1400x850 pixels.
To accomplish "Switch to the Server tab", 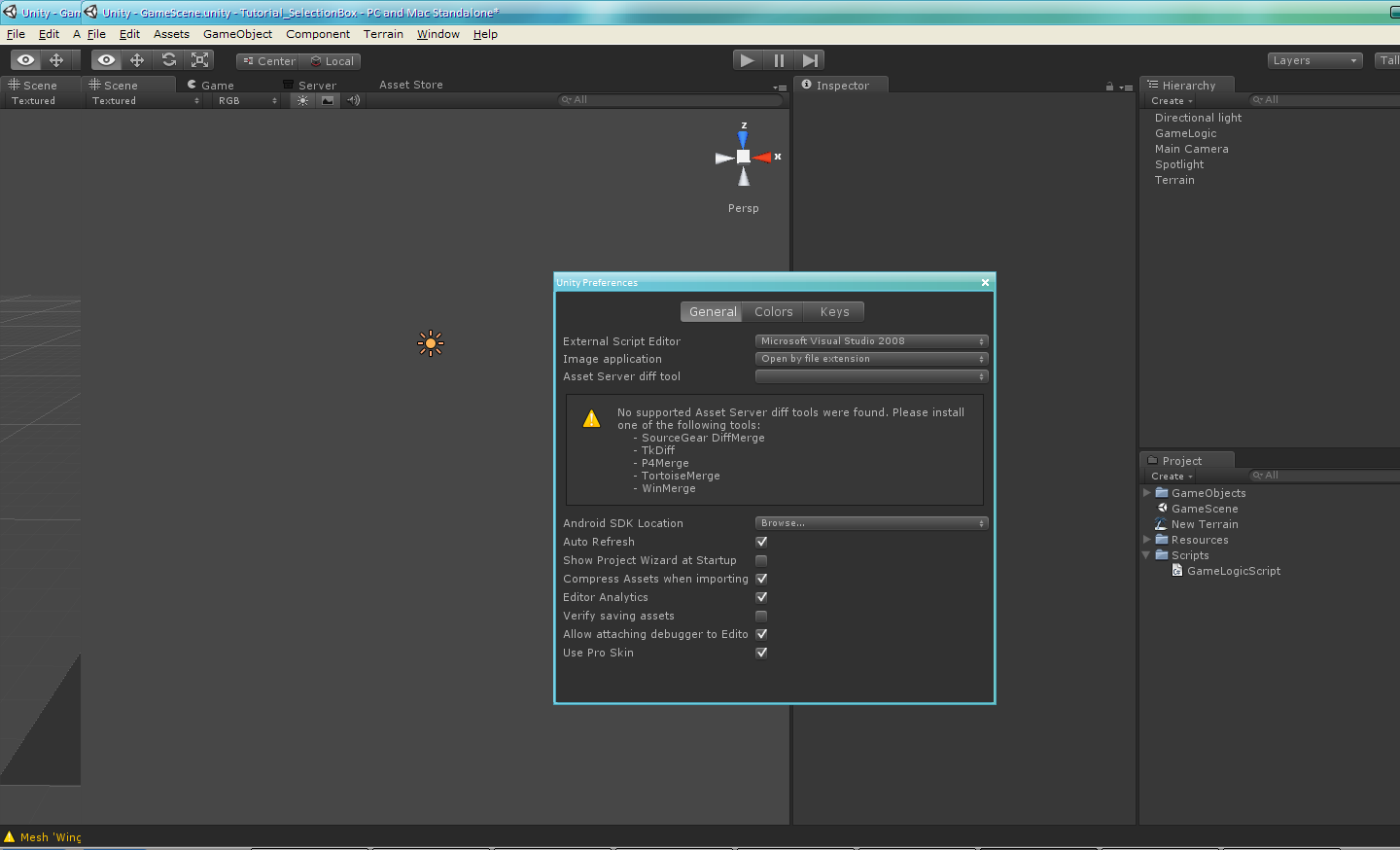I will pos(309,86).
